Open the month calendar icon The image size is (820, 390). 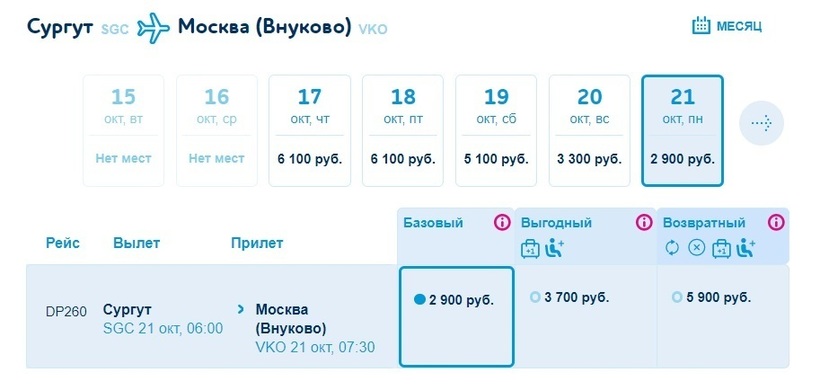(x=701, y=25)
